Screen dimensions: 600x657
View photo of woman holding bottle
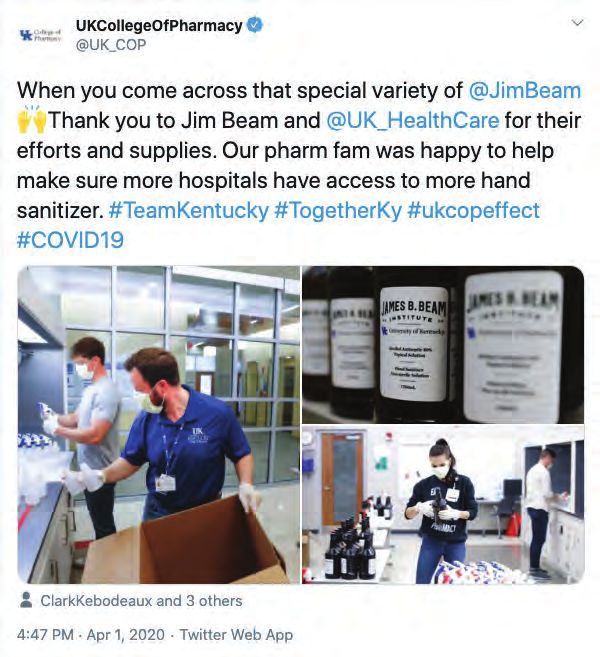click(443, 504)
